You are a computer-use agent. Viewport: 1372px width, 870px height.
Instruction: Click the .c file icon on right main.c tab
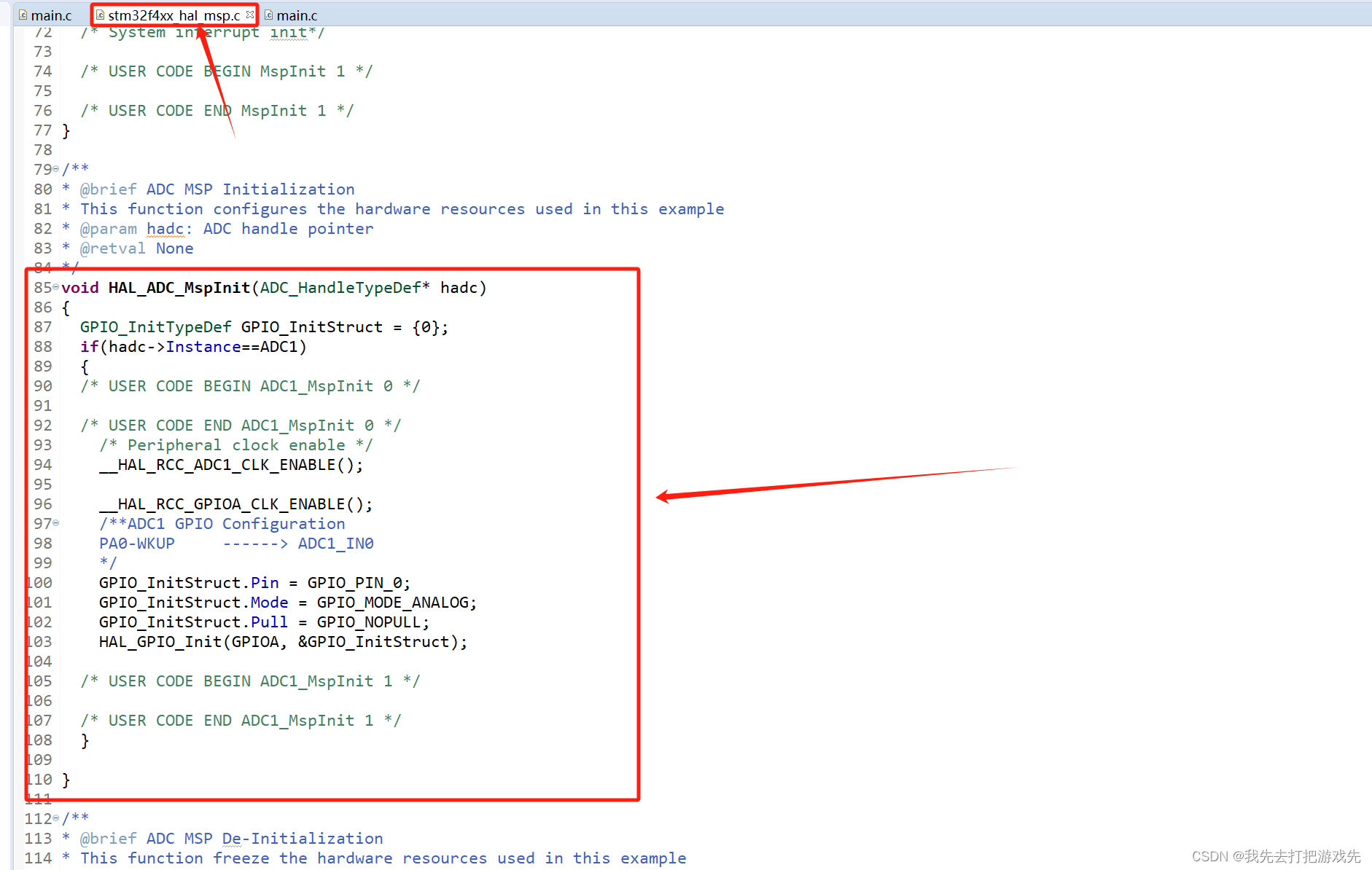click(268, 14)
